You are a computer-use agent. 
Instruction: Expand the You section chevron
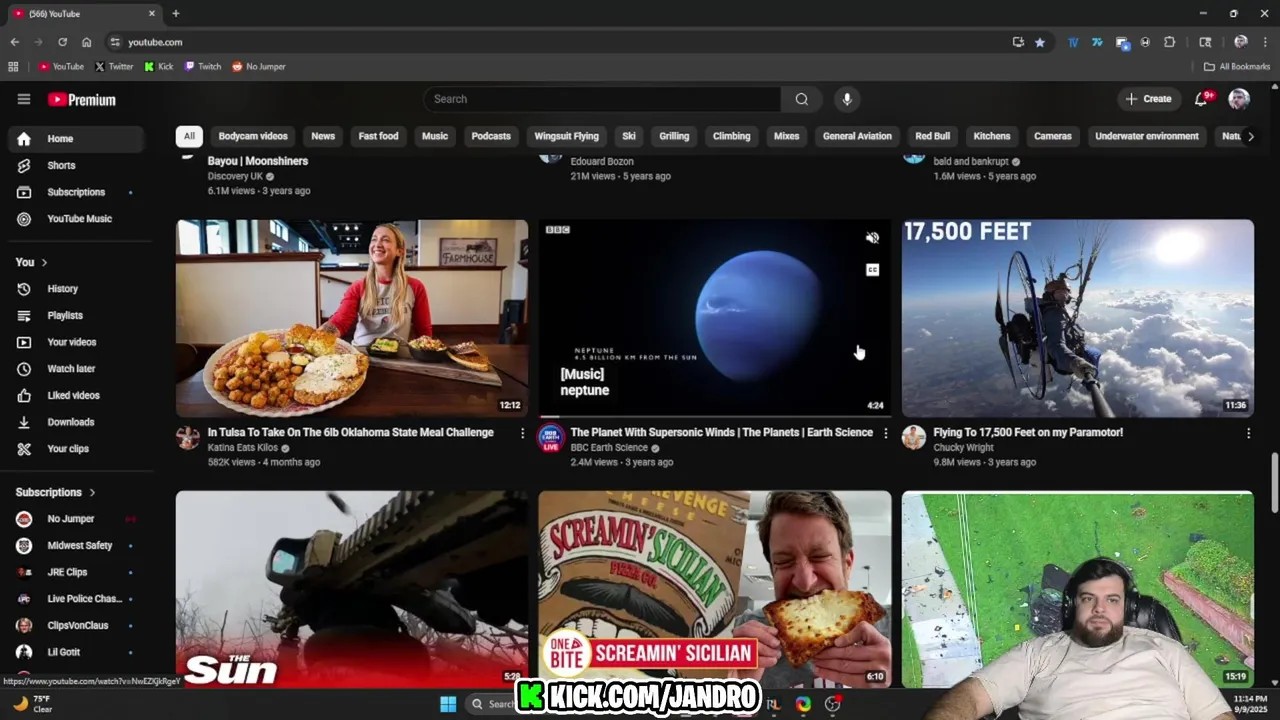point(44,262)
